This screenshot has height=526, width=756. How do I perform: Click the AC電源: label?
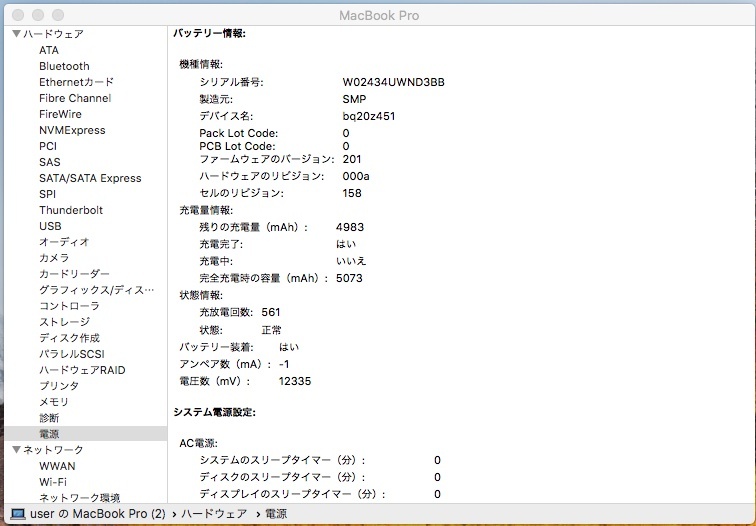point(199,443)
